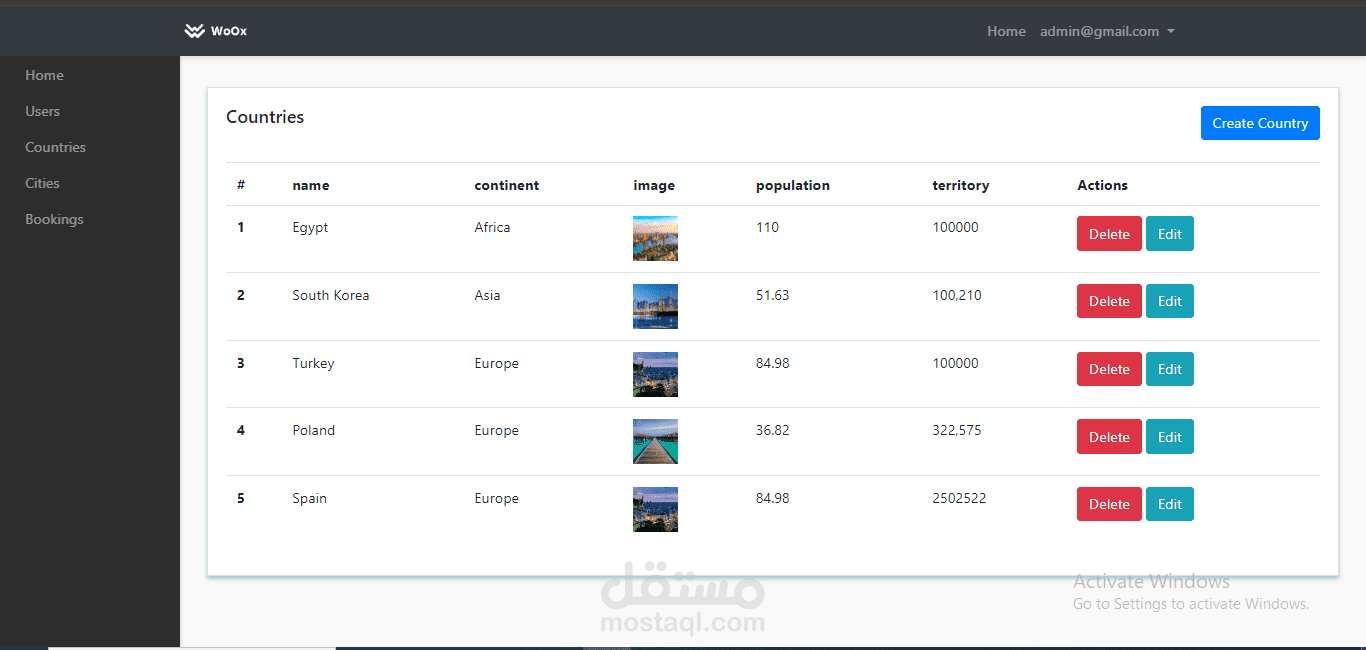Click the territory column header
This screenshot has height=650, width=1366.
pos(961,185)
